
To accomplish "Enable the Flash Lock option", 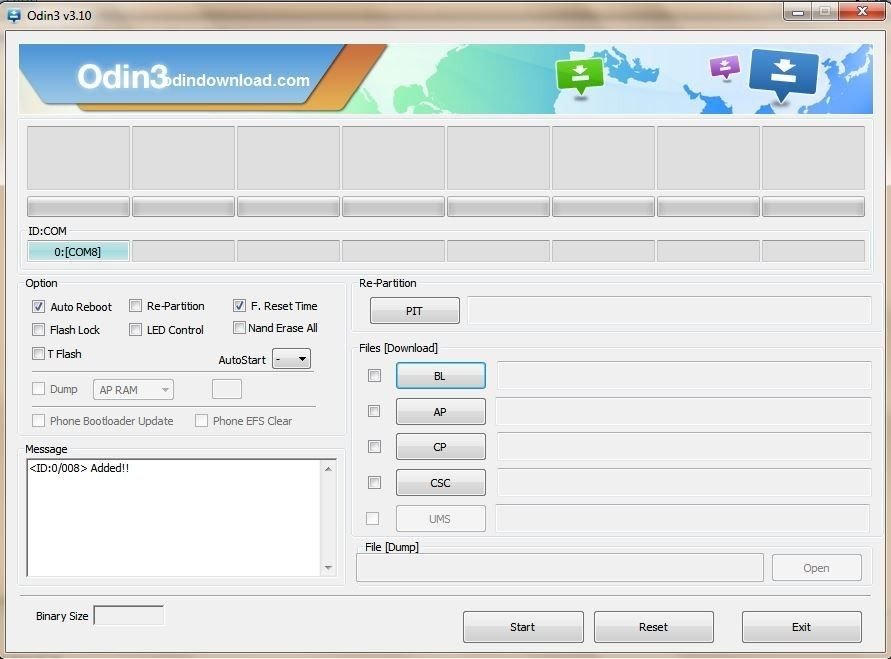I will 38,330.
